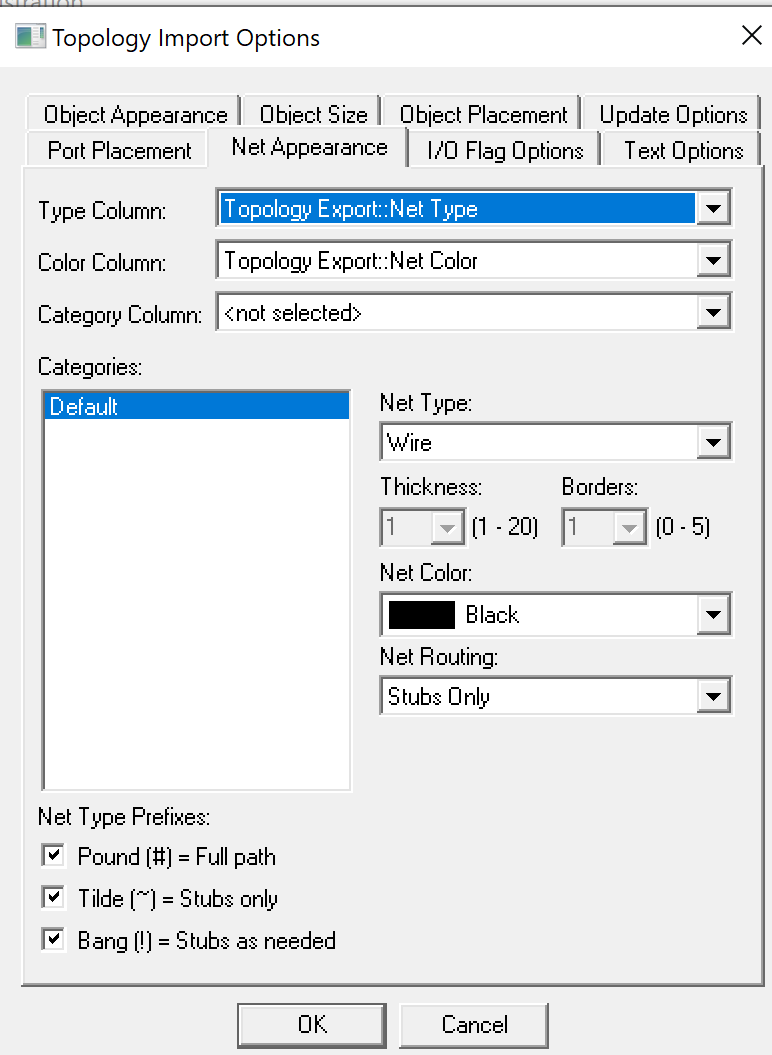The height and width of the screenshot is (1055, 772).
Task: Open the Type Column dropdown
Action: [713, 209]
